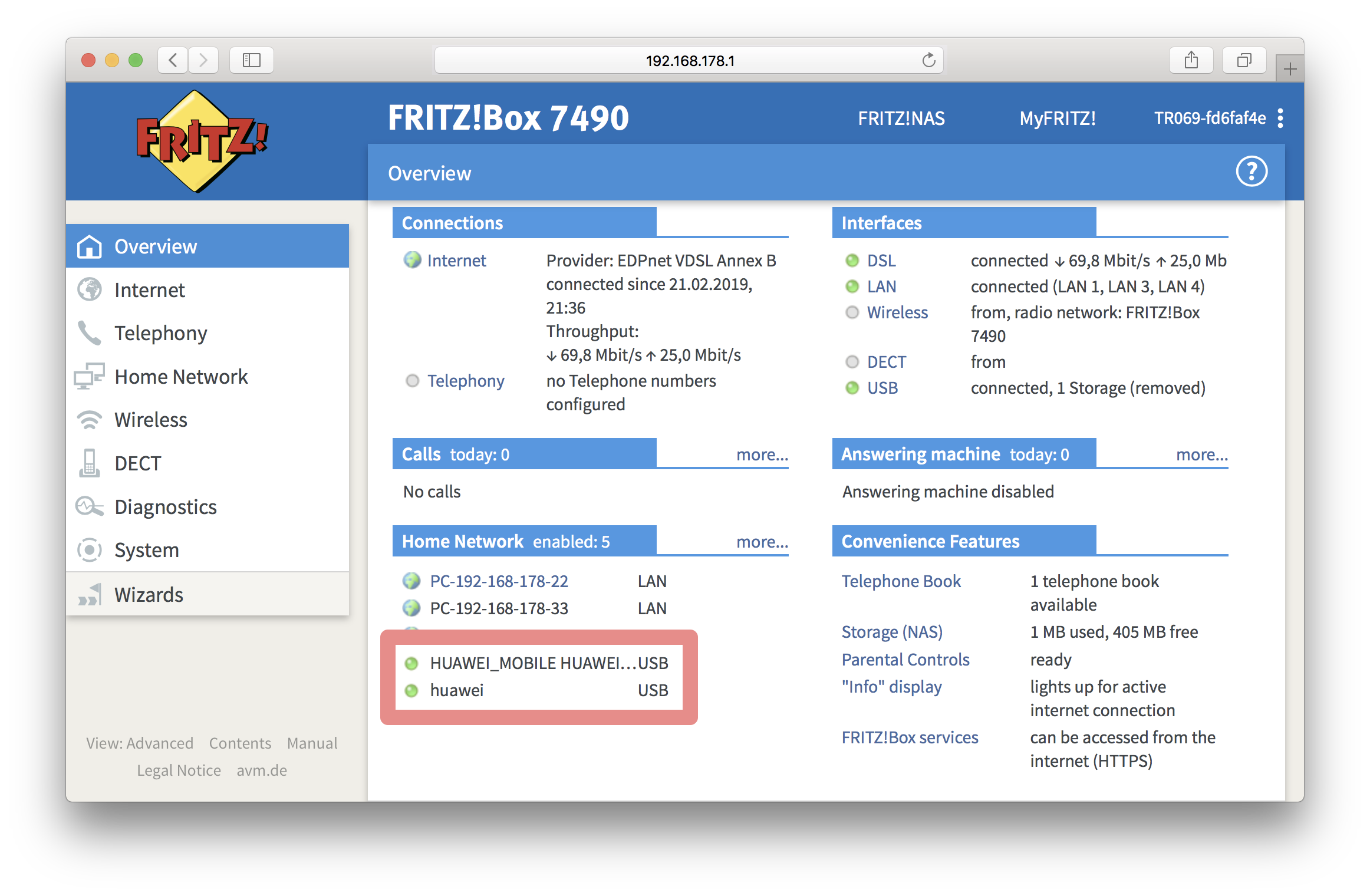
Task: Click the TR069-fd6faf4e user label
Action: 1210,118
